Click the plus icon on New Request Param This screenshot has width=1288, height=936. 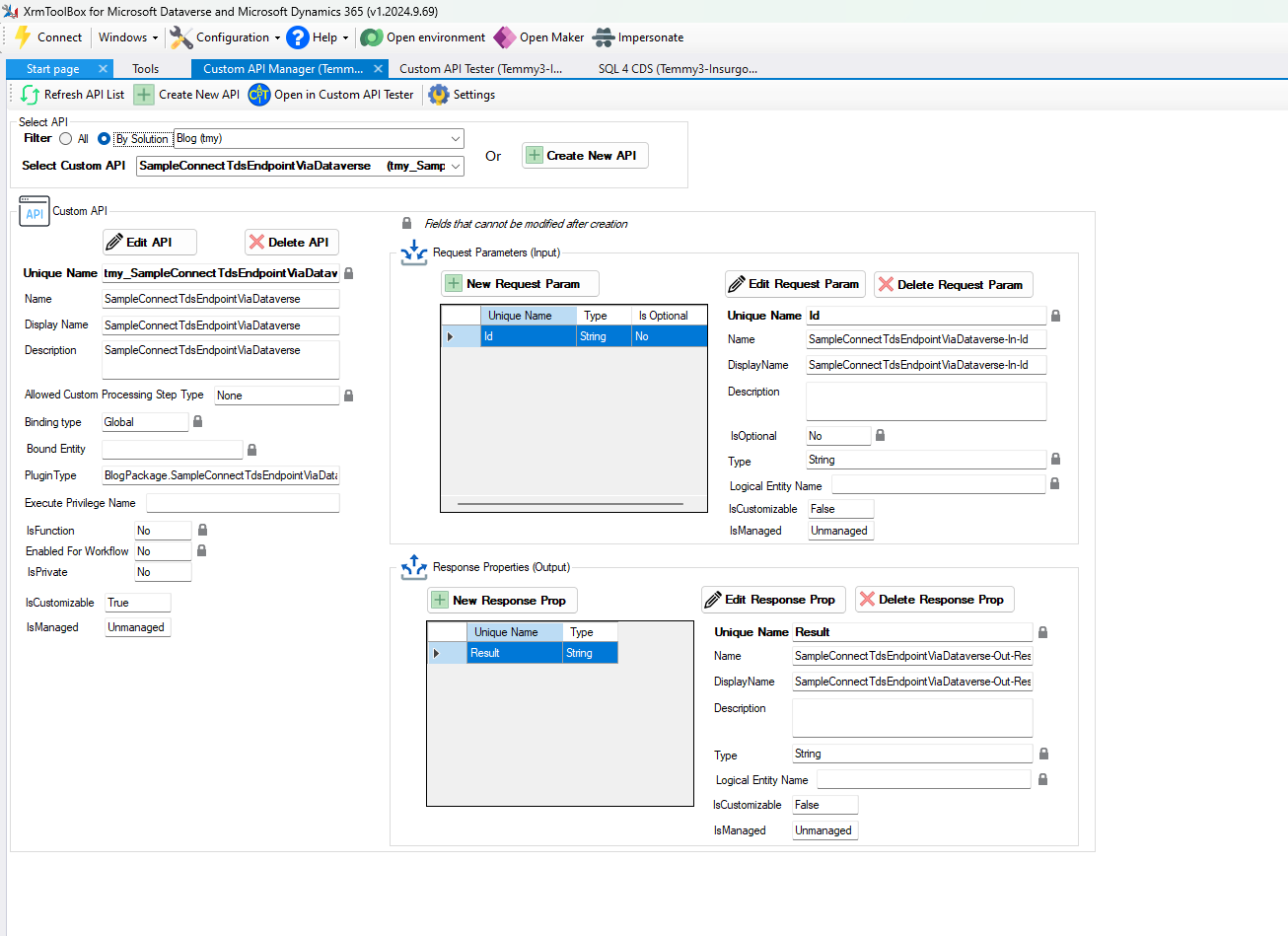454,284
